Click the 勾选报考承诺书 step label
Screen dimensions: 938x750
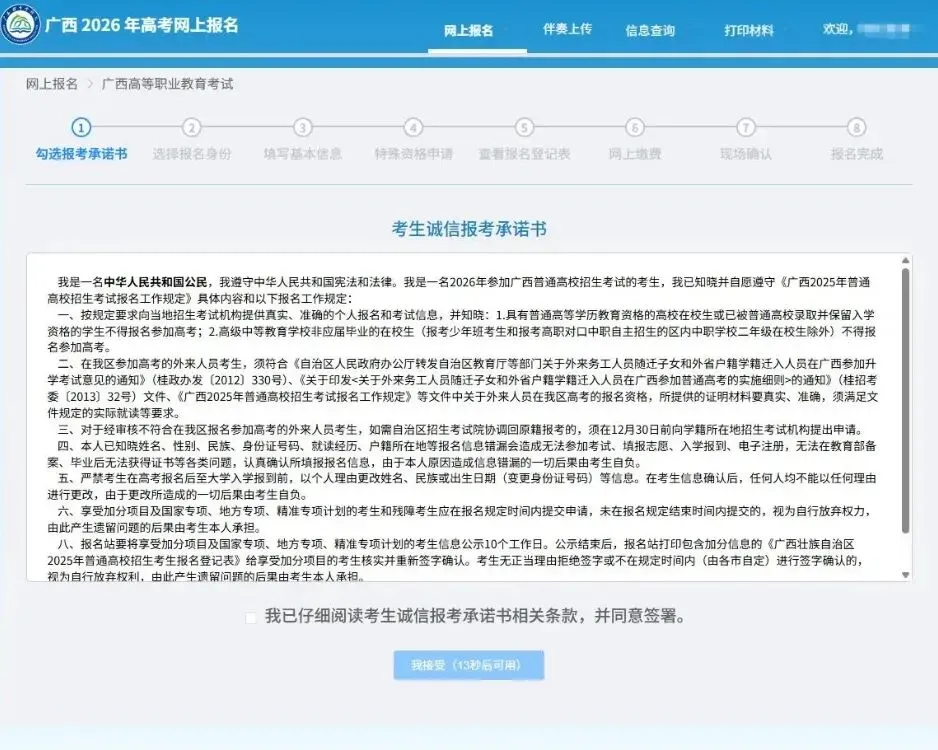81,154
